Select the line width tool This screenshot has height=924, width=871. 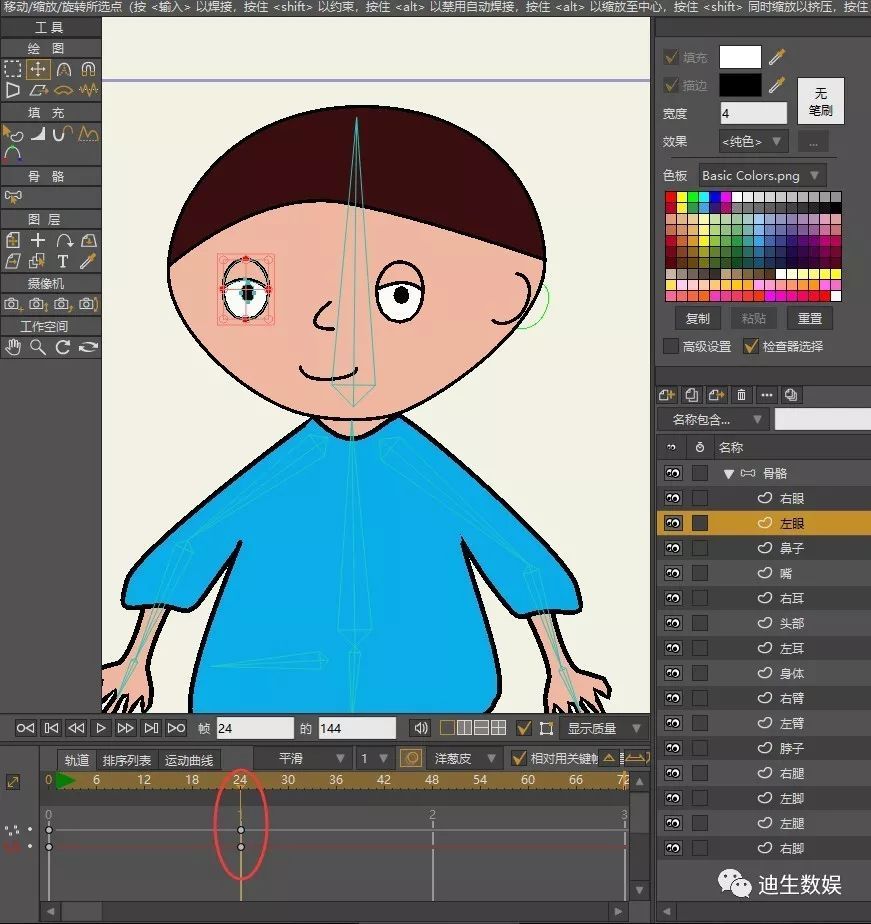click(x=38, y=134)
